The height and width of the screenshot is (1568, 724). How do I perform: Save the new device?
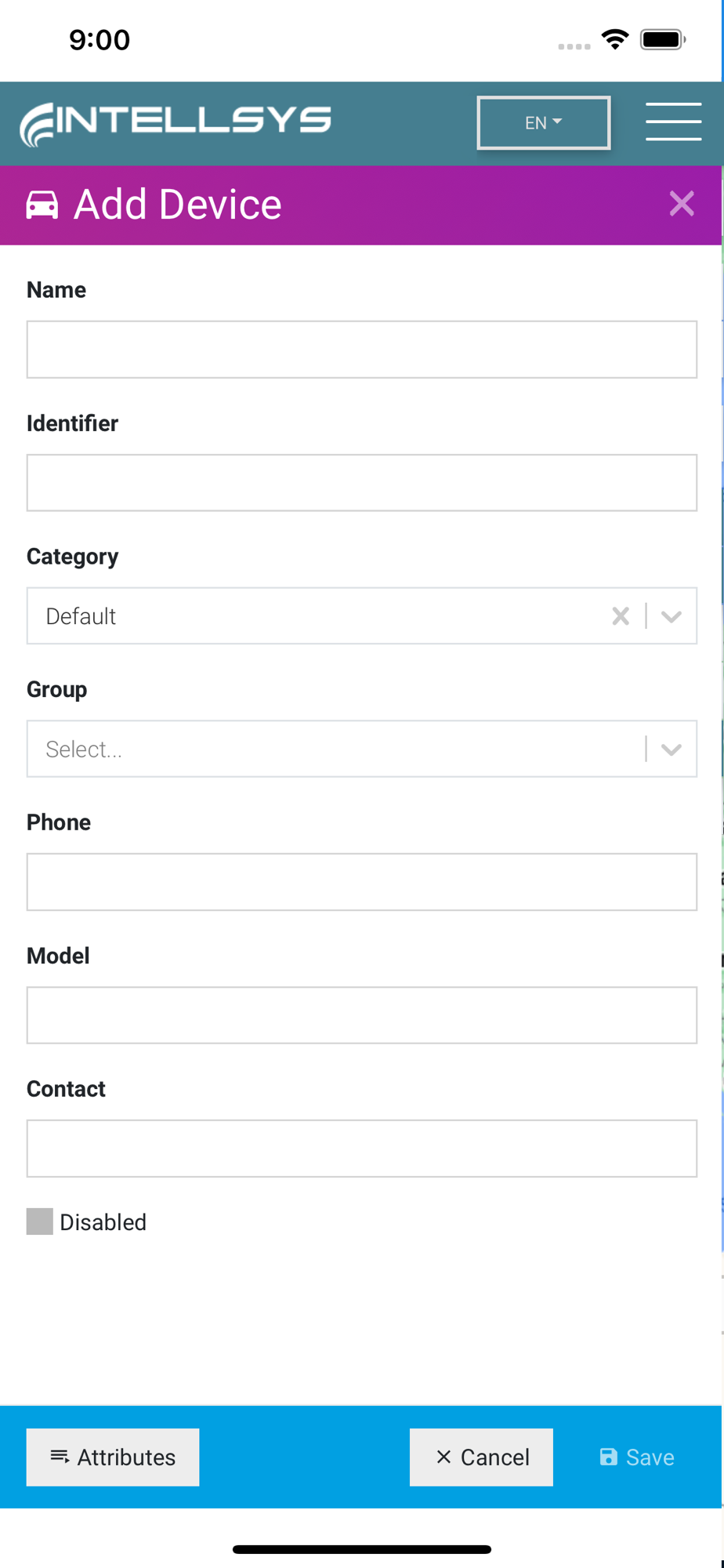coord(637,1457)
